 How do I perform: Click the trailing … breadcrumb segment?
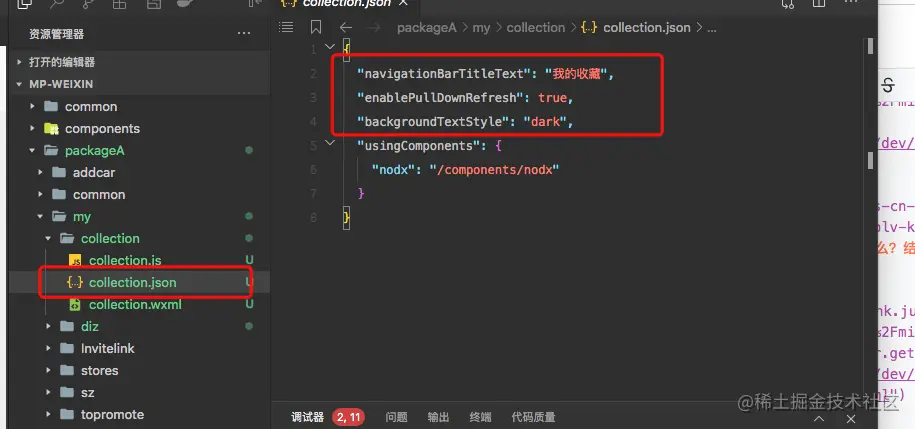(712, 27)
